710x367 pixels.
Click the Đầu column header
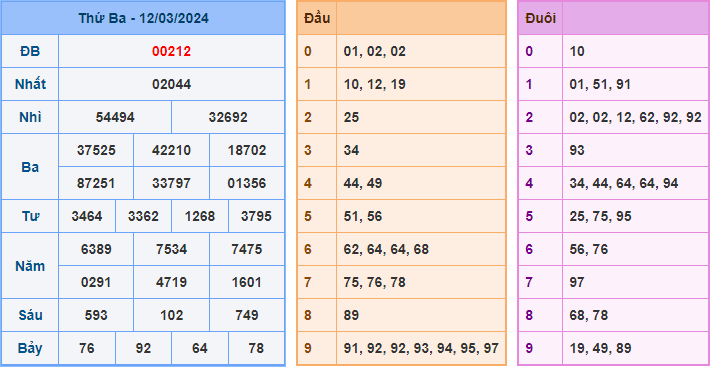[x=317, y=19]
